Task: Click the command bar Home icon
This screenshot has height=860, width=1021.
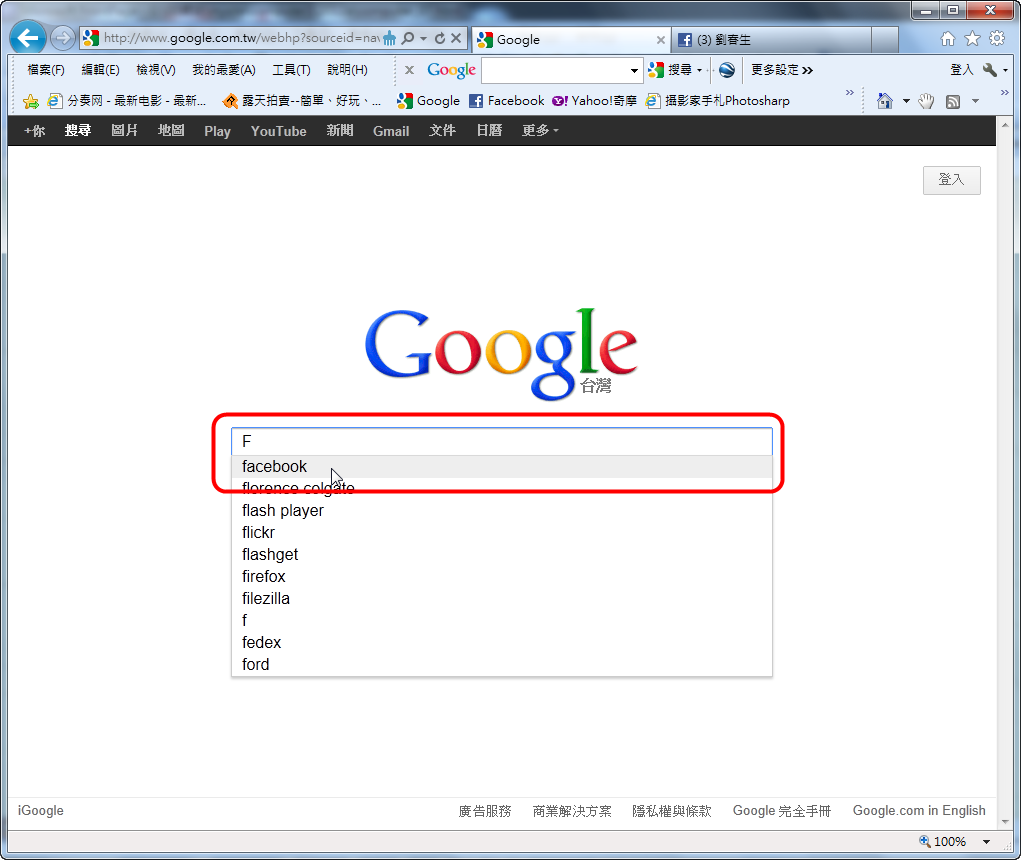Action: [x=885, y=101]
